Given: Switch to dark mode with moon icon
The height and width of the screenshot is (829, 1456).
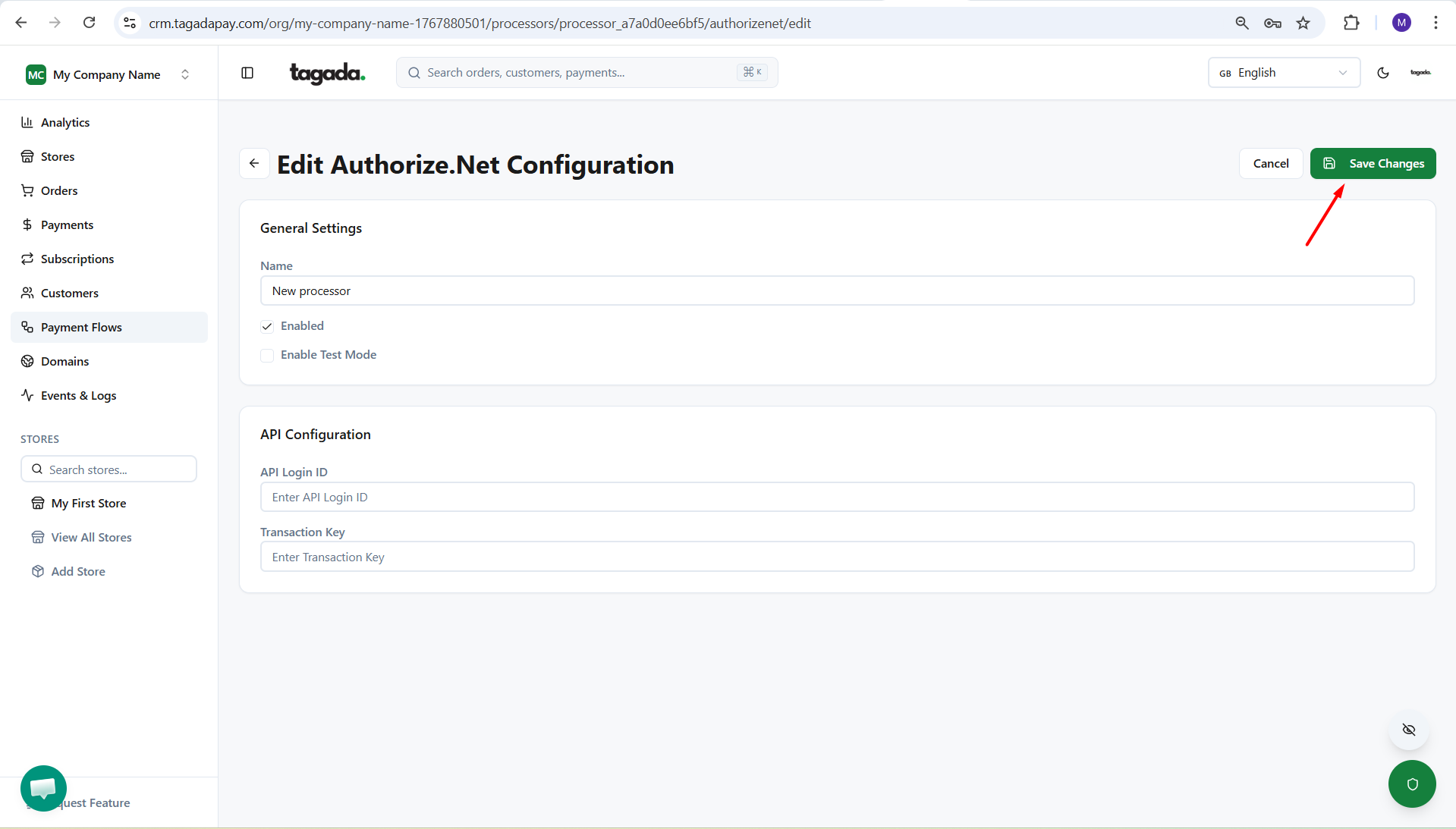Looking at the screenshot, I should 1383,73.
